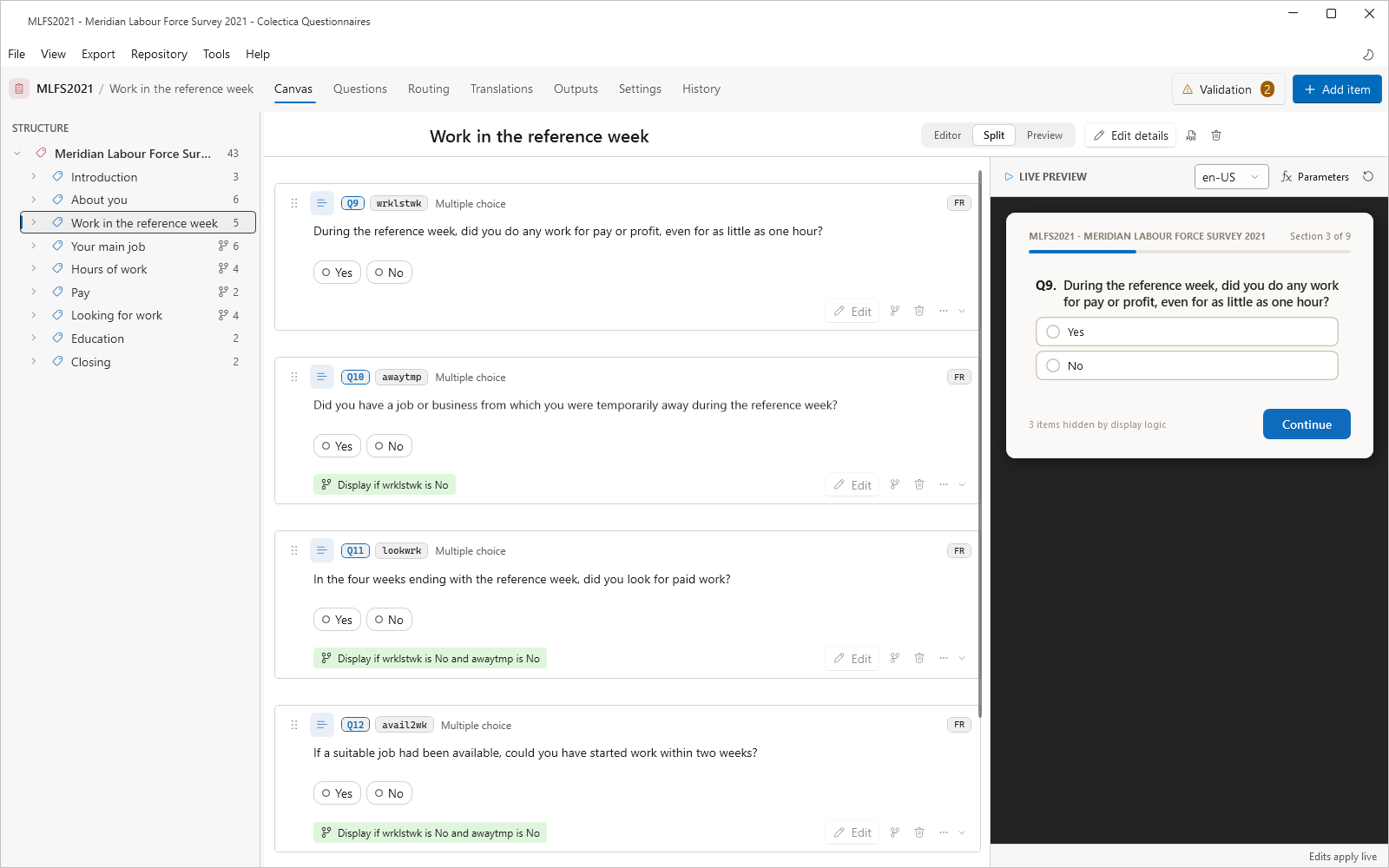This screenshot has height=868, width=1389.
Task: Open the Repository menu
Action: click(x=159, y=54)
